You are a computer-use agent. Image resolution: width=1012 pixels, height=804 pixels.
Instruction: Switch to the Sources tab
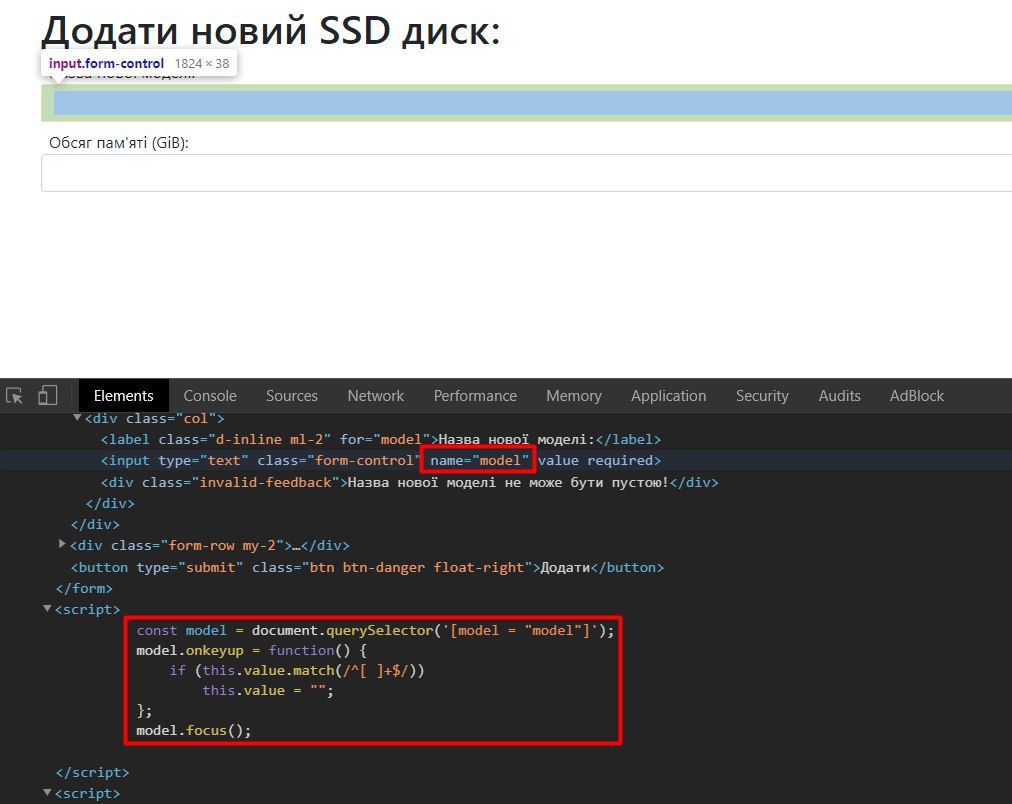292,396
